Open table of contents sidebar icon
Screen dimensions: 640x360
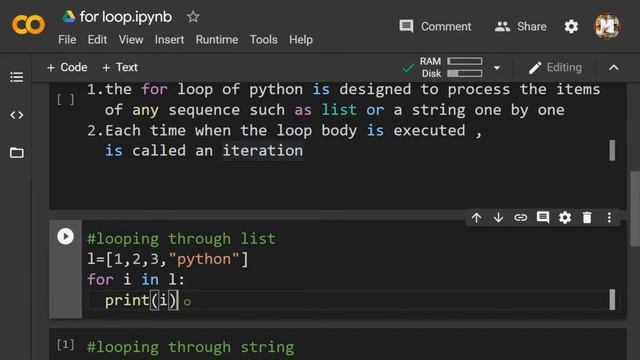click(x=16, y=77)
